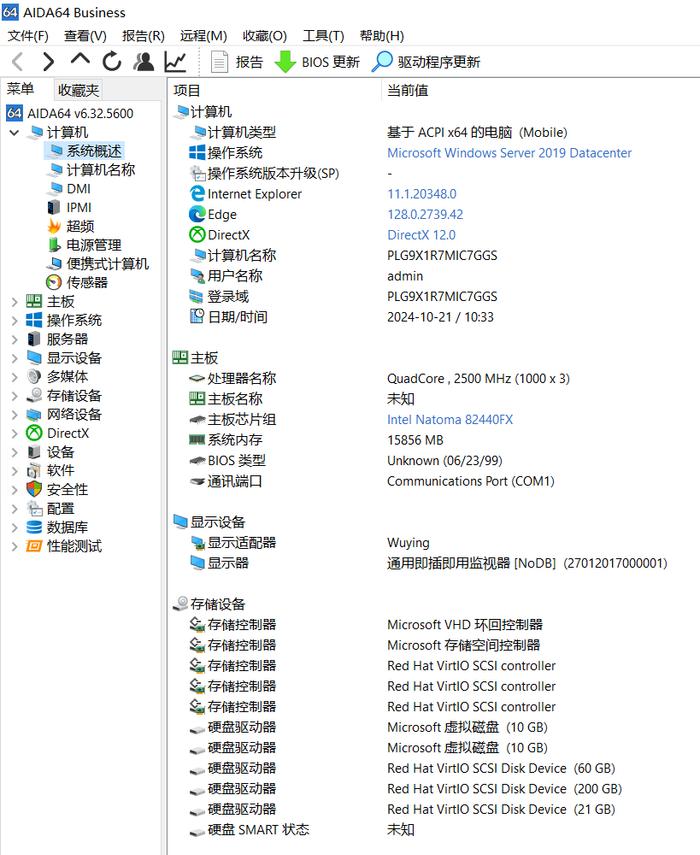
Task: Click the Back navigation arrow
Action: [x=17, y=62]
